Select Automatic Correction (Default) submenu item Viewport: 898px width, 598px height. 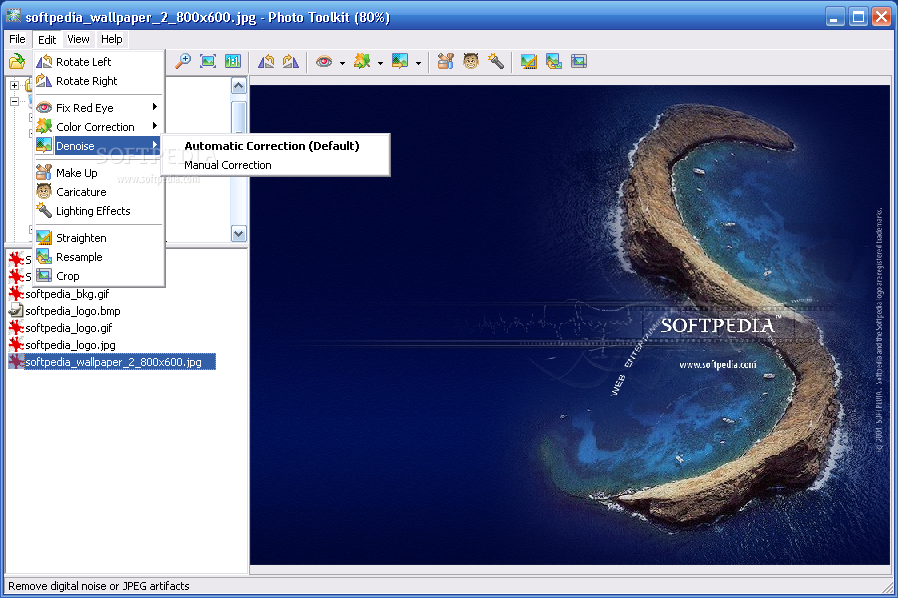(275, 145)
